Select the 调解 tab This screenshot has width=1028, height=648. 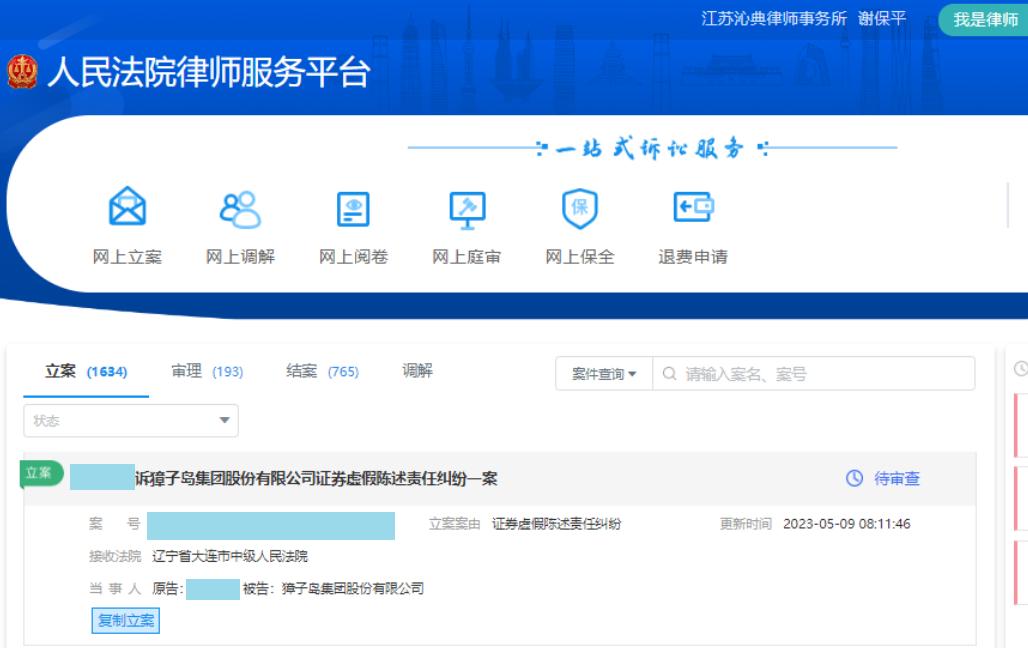(415, 370)
